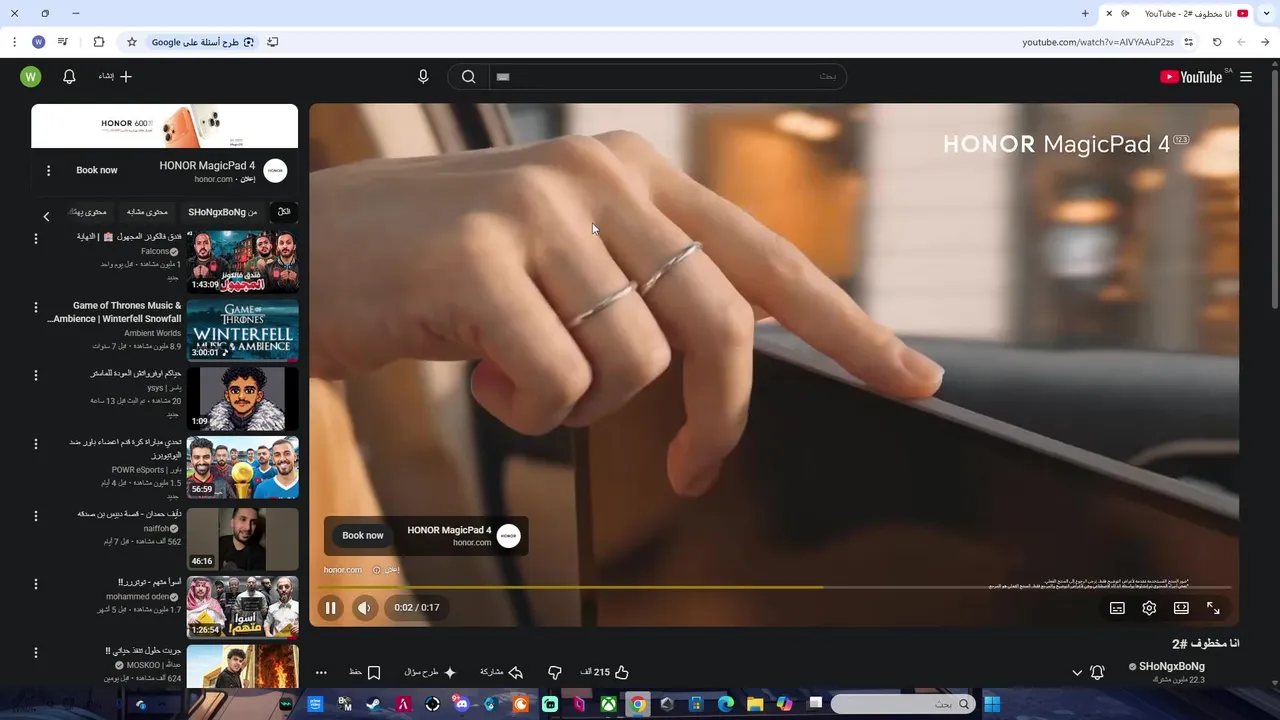Pause the video with the pause button
This screenshot has height=720, width=1280.
[x=330, y=608]
